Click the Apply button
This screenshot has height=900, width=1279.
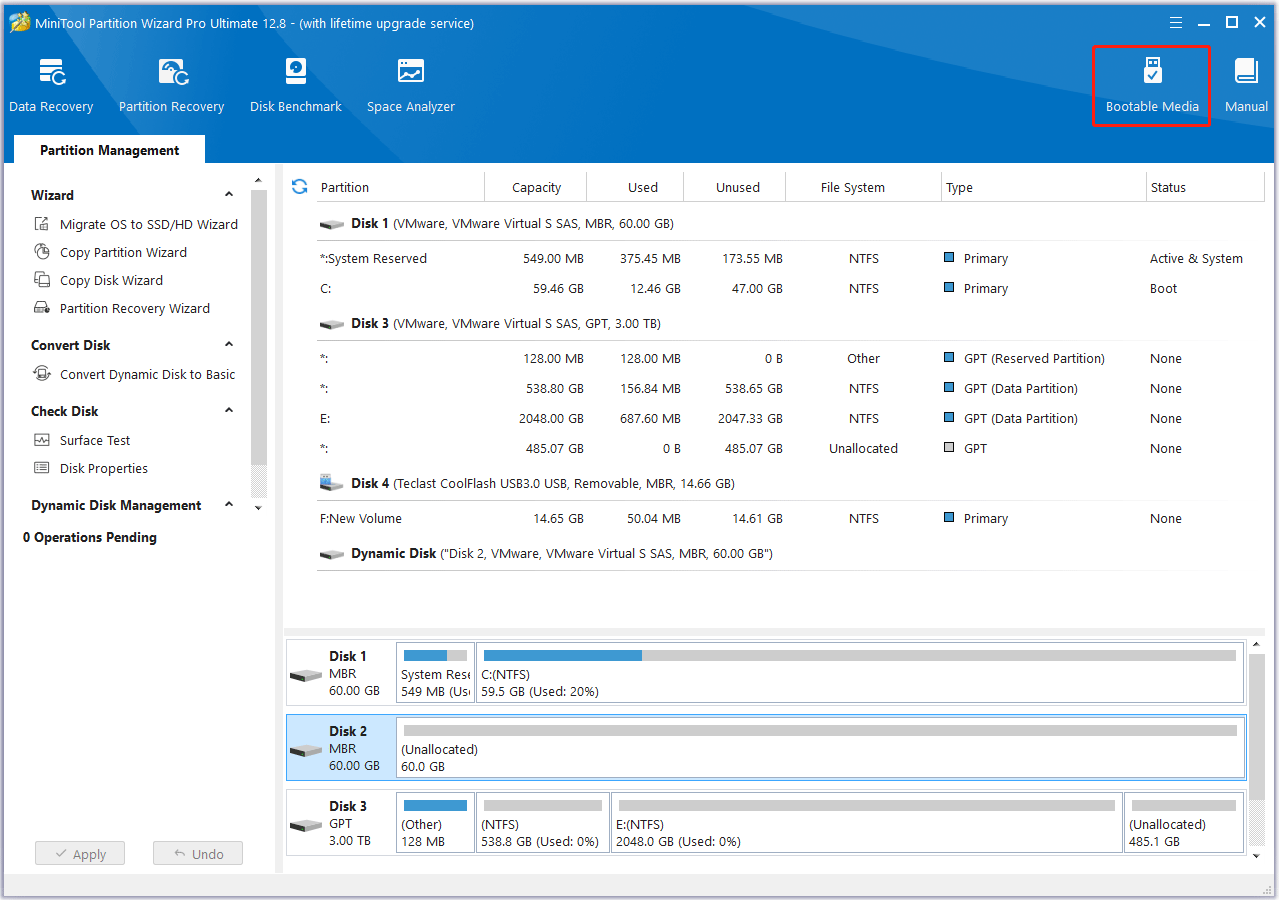(80, 854)
